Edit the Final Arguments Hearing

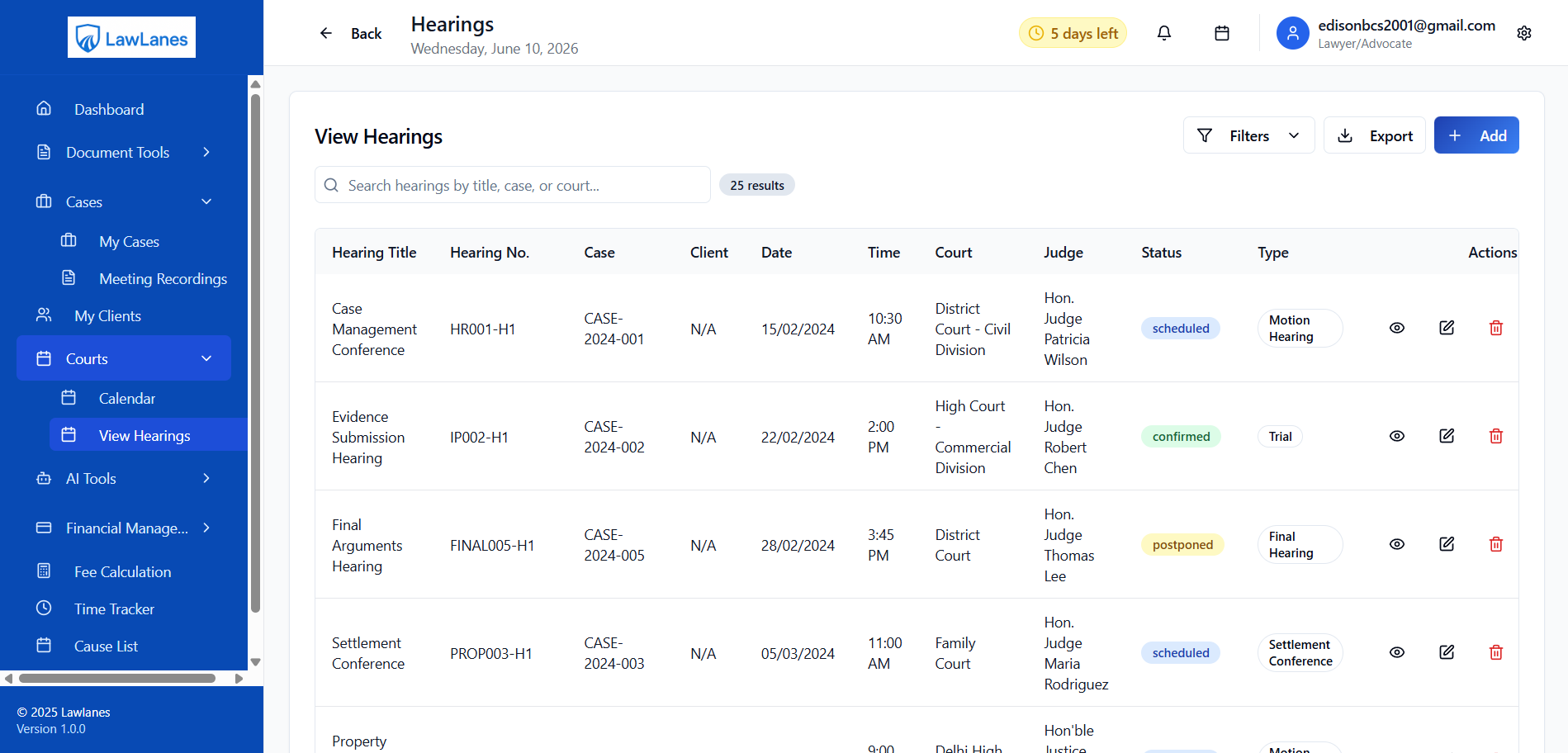[x=1447, y=544]
